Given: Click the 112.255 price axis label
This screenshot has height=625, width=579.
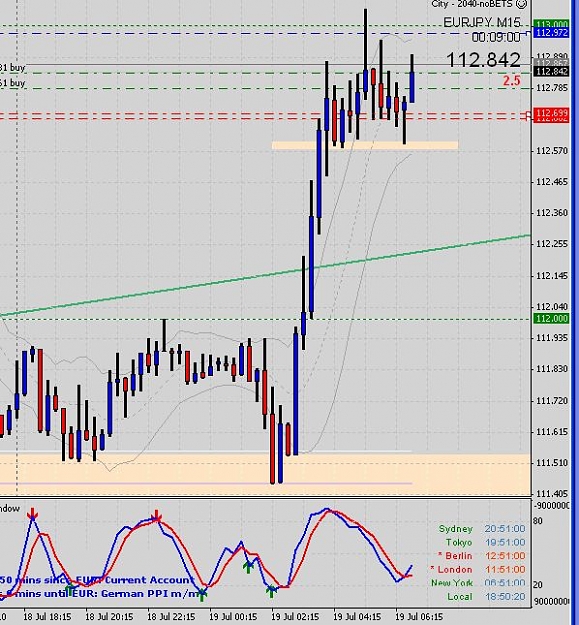Looking at the screenshot, I should coord(552,244).
